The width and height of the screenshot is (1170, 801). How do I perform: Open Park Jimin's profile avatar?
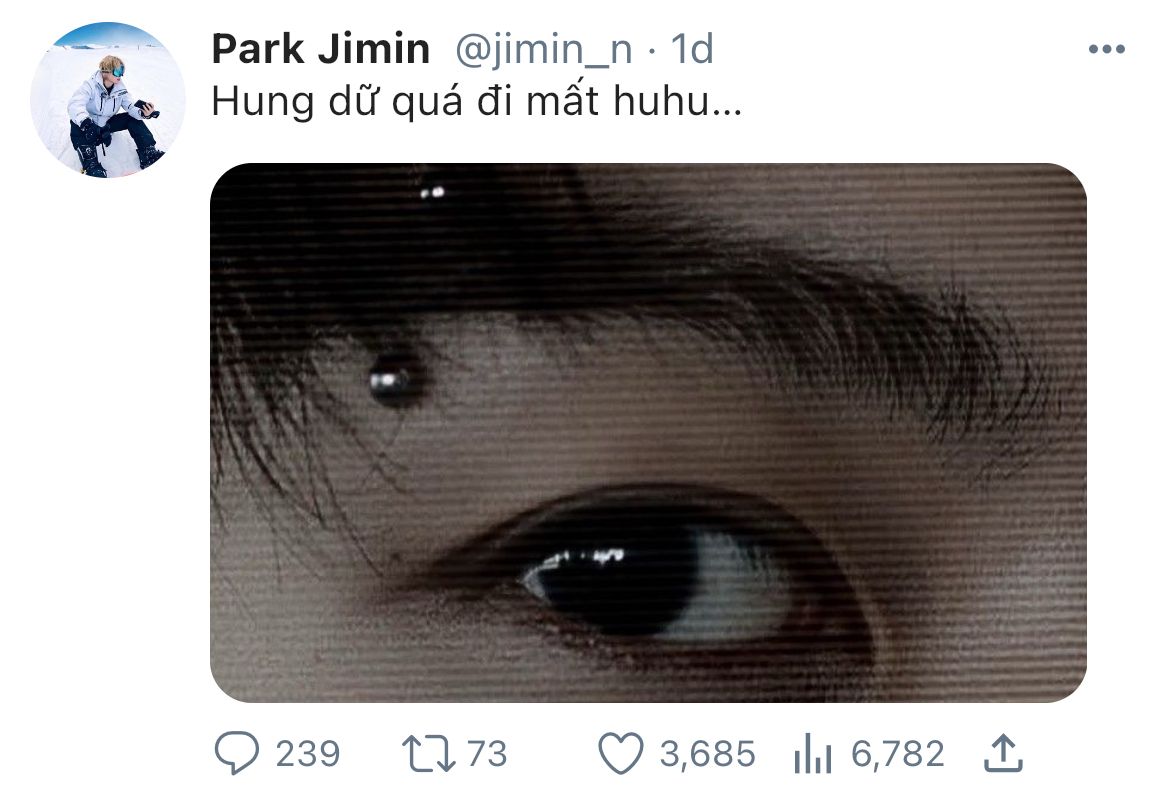click(108, 100)
